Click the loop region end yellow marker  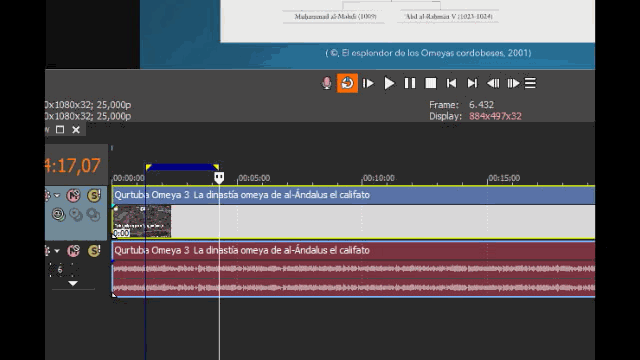pyautogui.click(x=216, y=167)
